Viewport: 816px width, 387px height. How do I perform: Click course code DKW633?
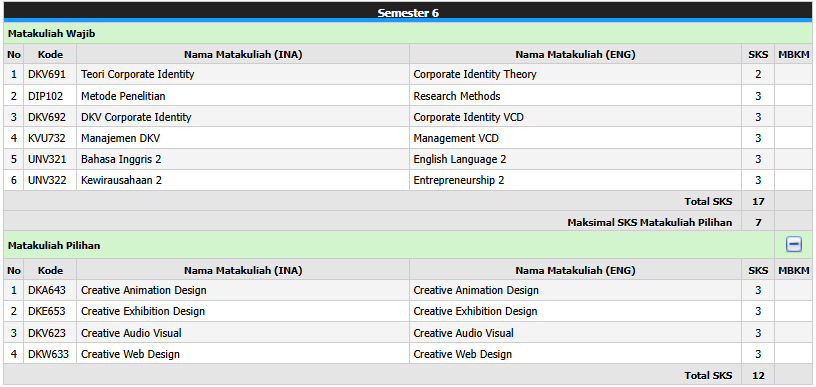coord(48,354)
